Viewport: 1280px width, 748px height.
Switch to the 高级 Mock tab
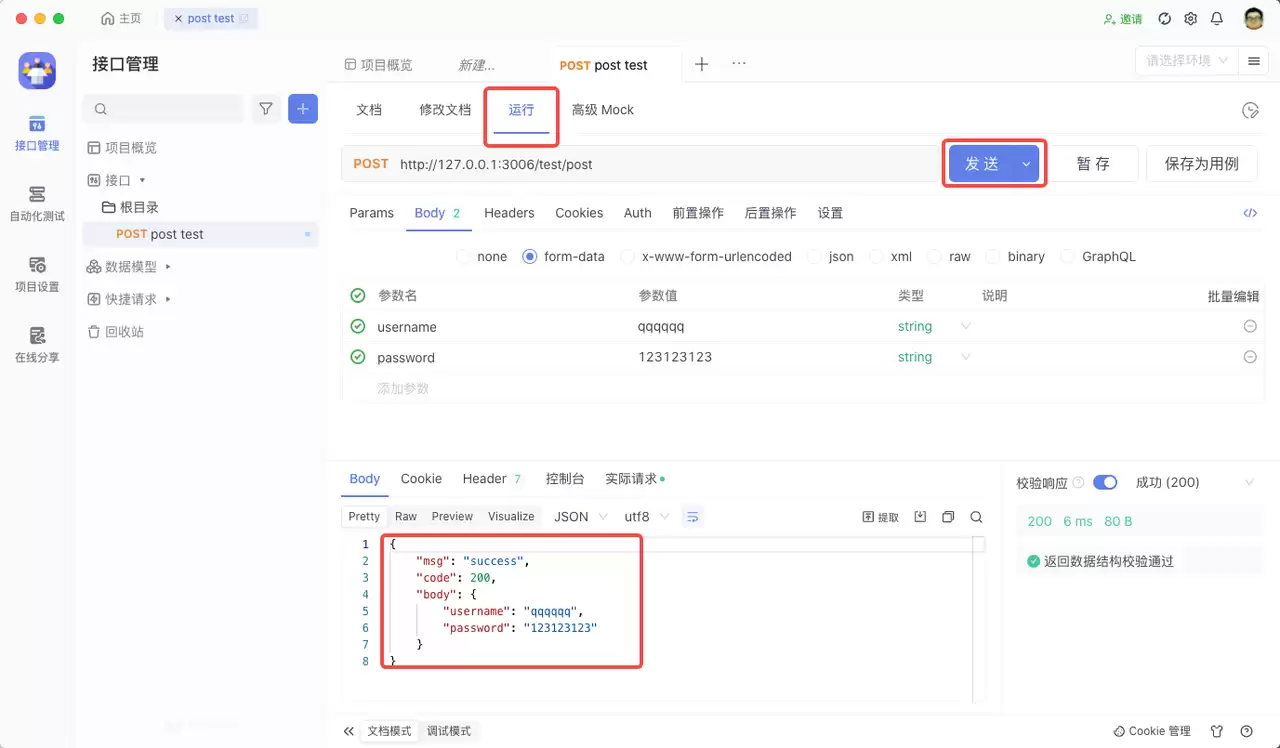click(x=603, y=110)
